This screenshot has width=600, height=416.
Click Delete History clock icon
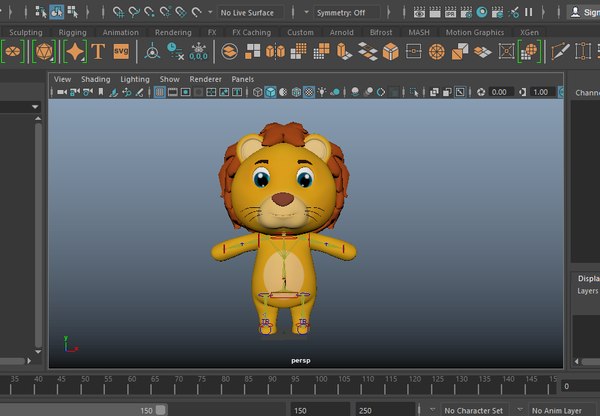point(175,51)
